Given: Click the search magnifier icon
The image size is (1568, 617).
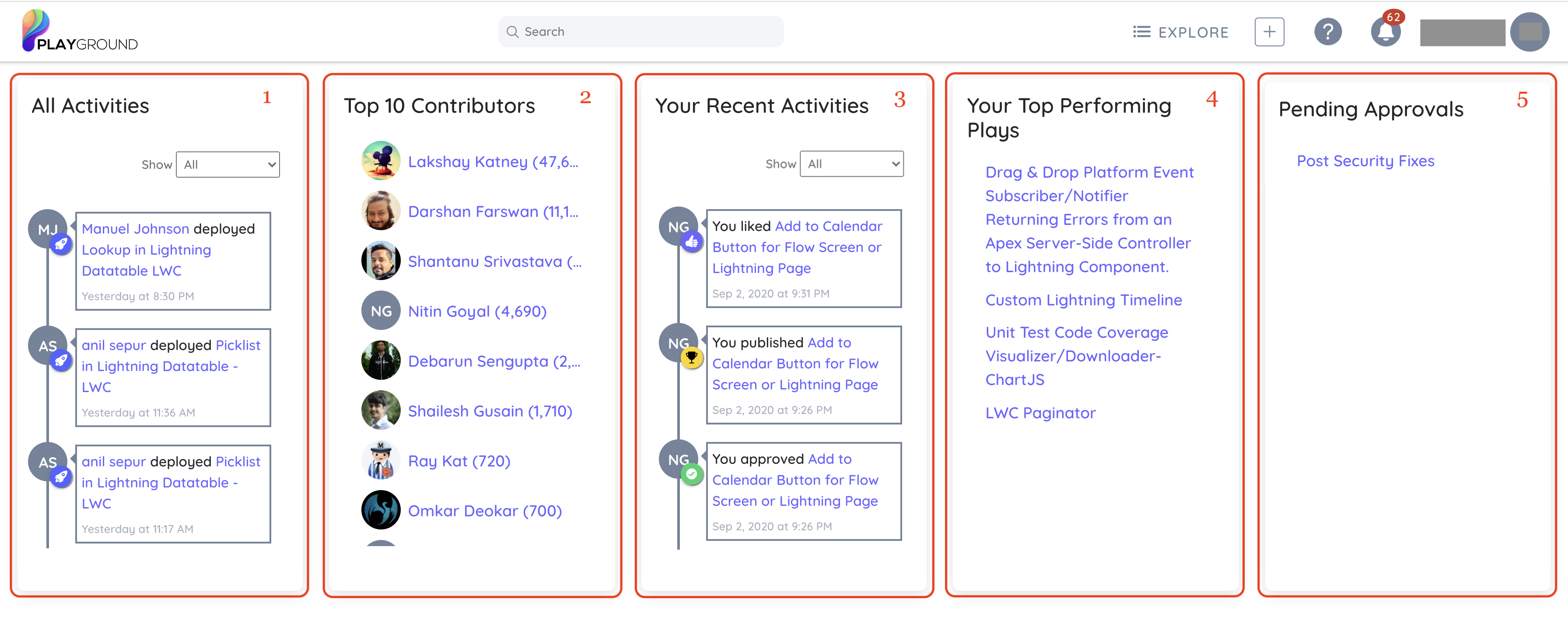Looking at the screenshot, I should tap(512, 32).
